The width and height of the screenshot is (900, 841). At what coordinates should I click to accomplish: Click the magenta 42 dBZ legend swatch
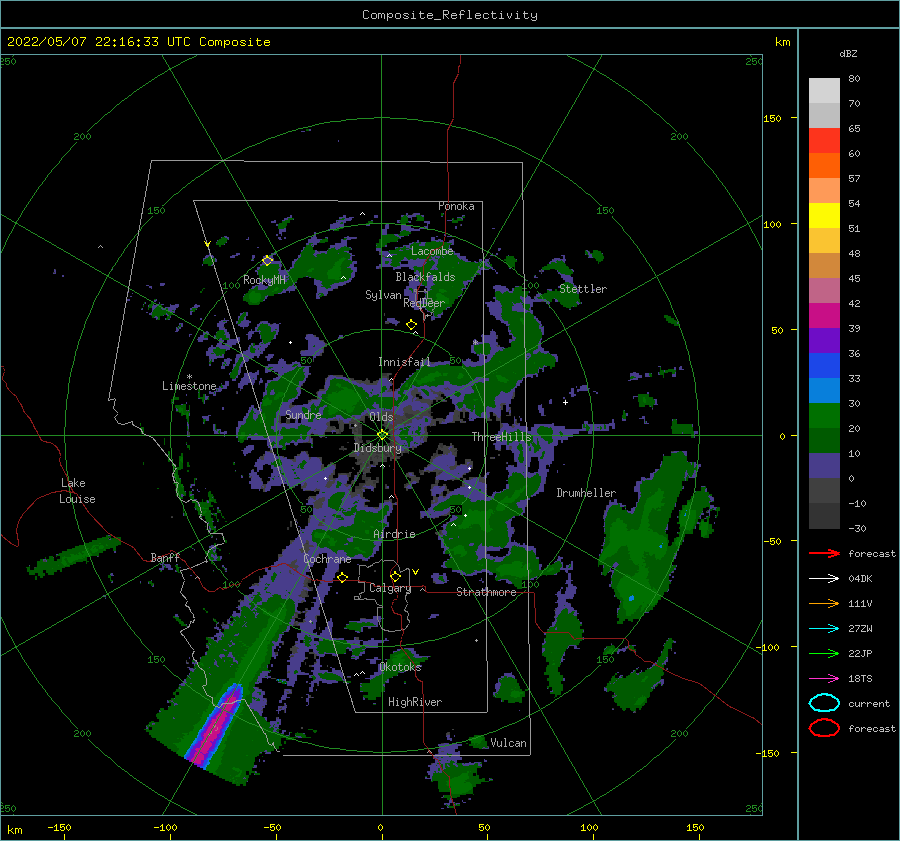point(824,316)
